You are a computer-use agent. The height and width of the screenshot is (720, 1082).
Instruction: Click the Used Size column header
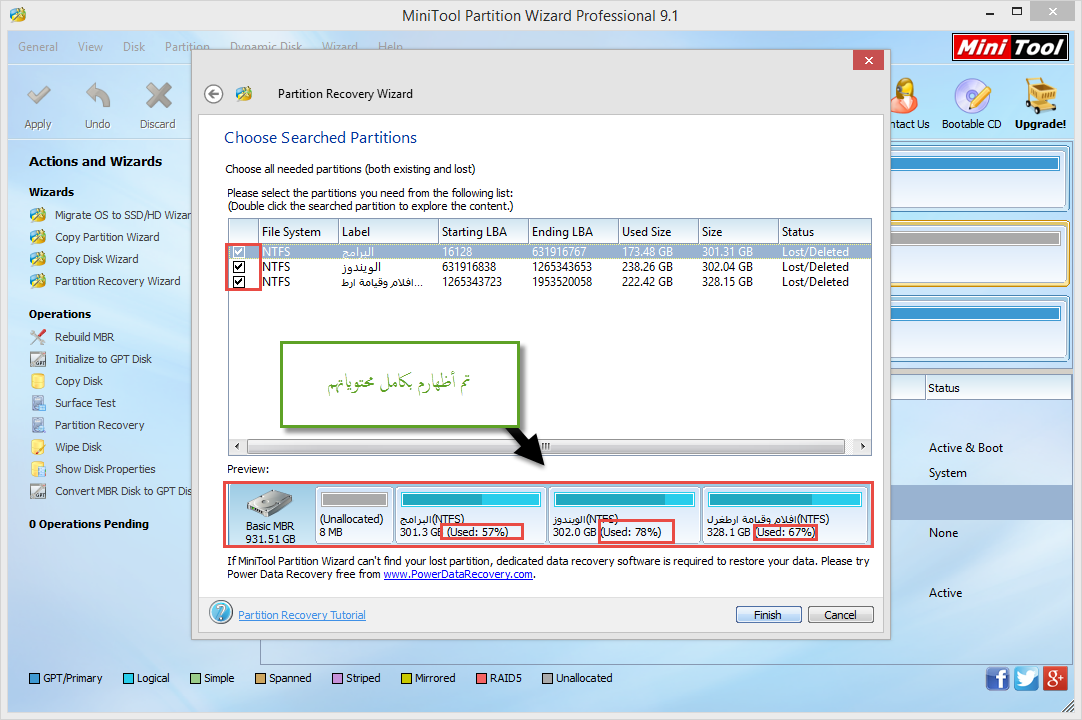coord(658,232)
